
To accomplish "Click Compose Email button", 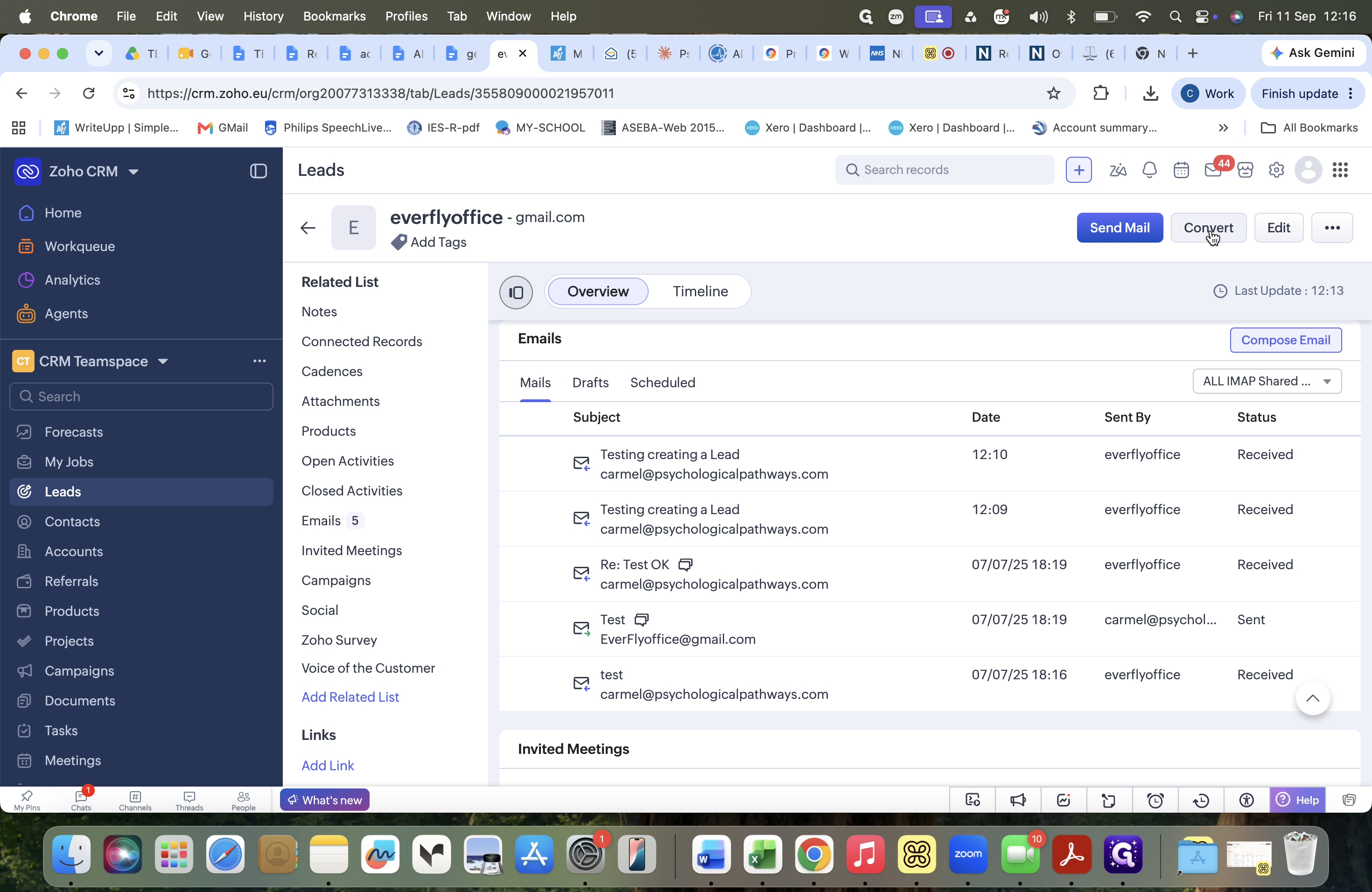I will click(x=1286, y=340).
